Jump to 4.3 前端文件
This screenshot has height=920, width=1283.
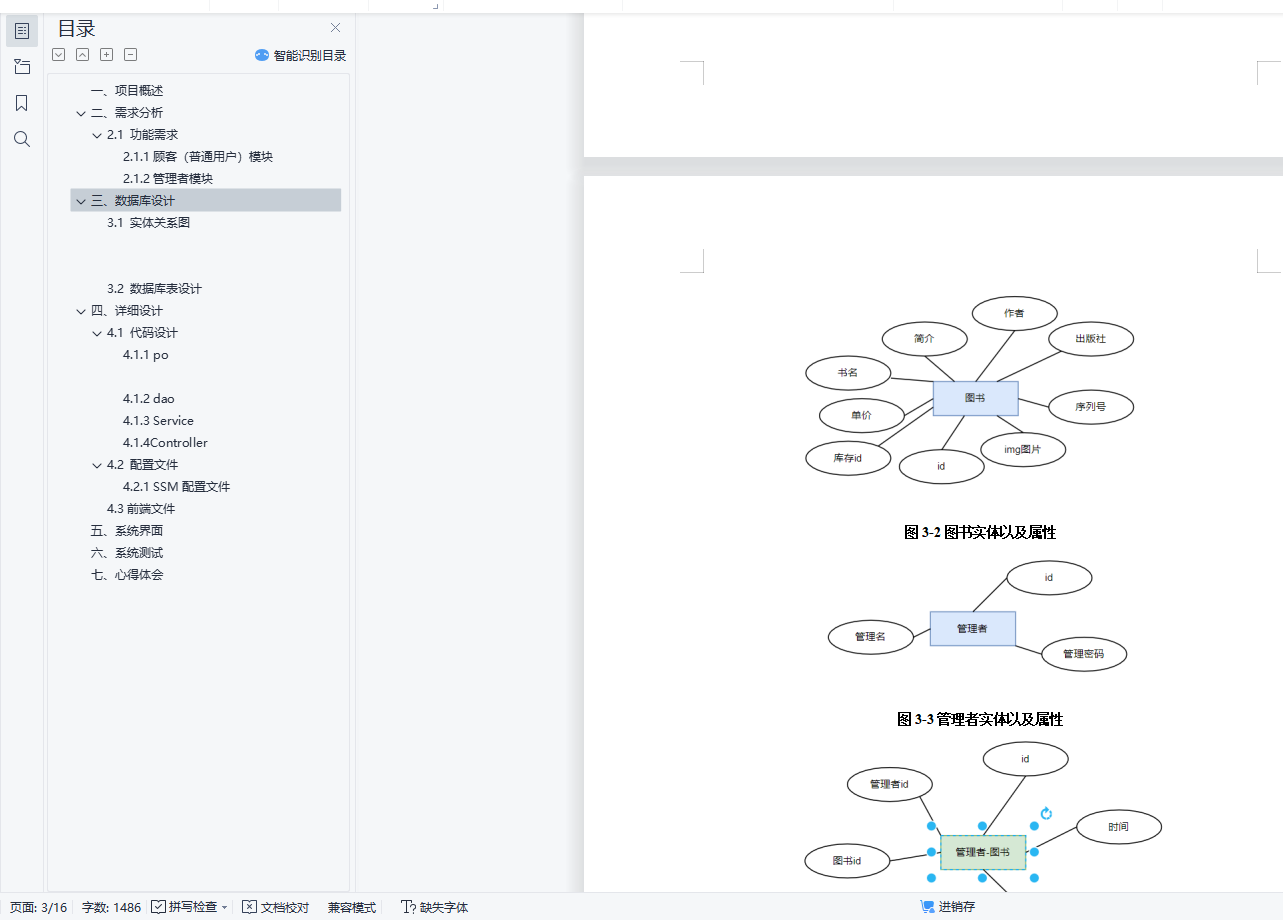tap(141, 509)
